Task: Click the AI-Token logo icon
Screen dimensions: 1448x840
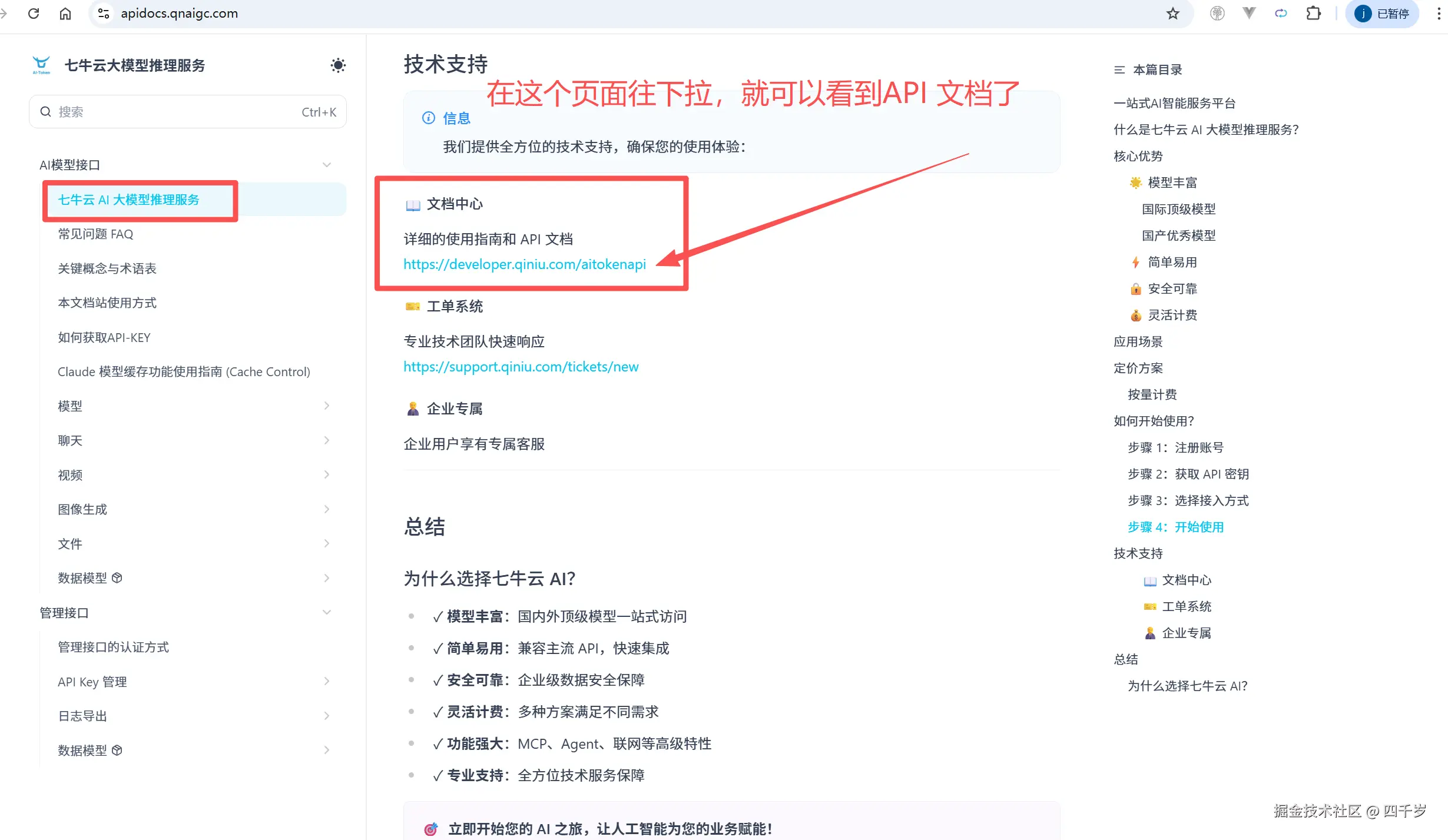Action: point(41,64)
